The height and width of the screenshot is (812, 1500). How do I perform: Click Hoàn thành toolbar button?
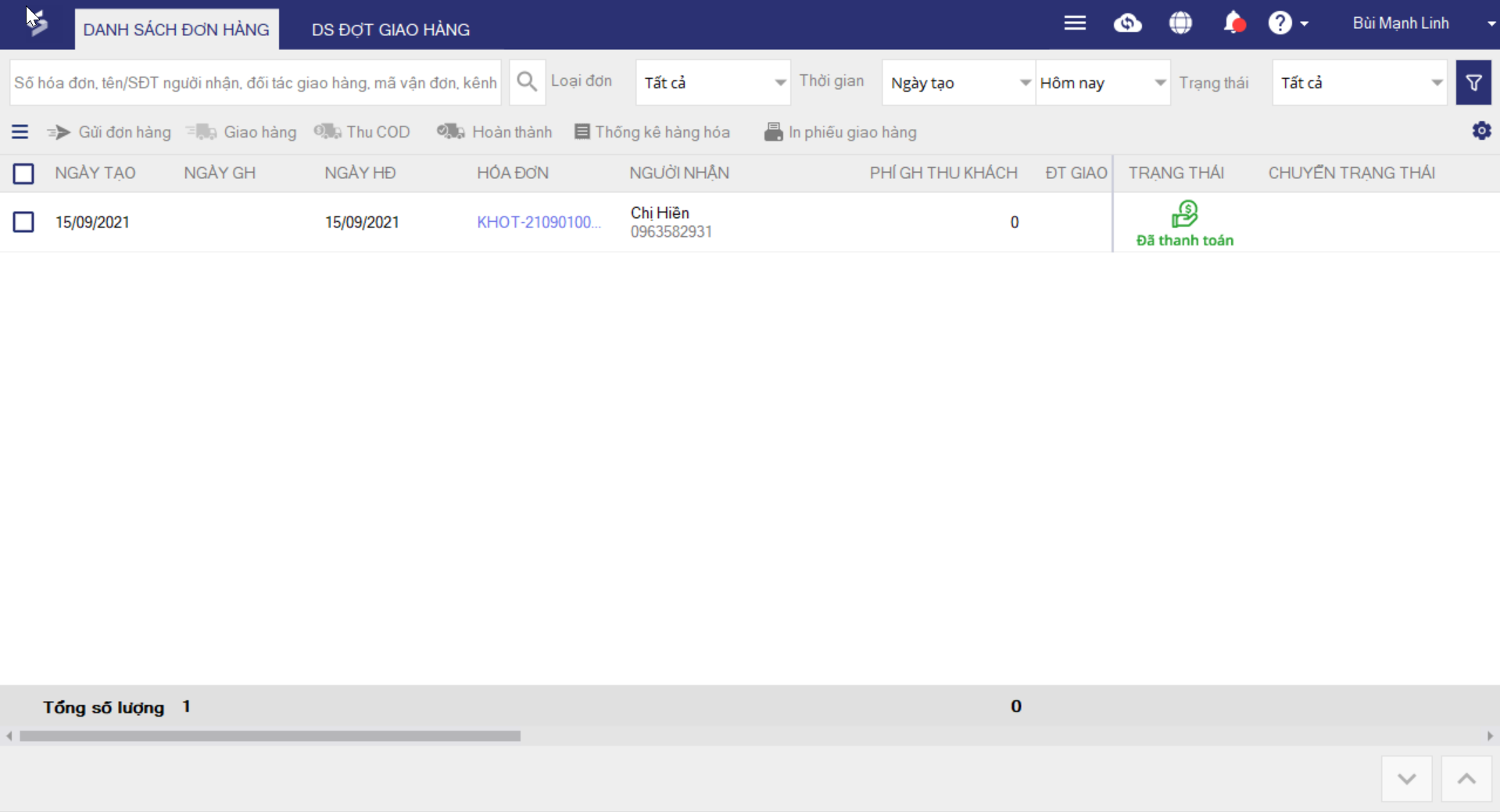coord(494,132)
